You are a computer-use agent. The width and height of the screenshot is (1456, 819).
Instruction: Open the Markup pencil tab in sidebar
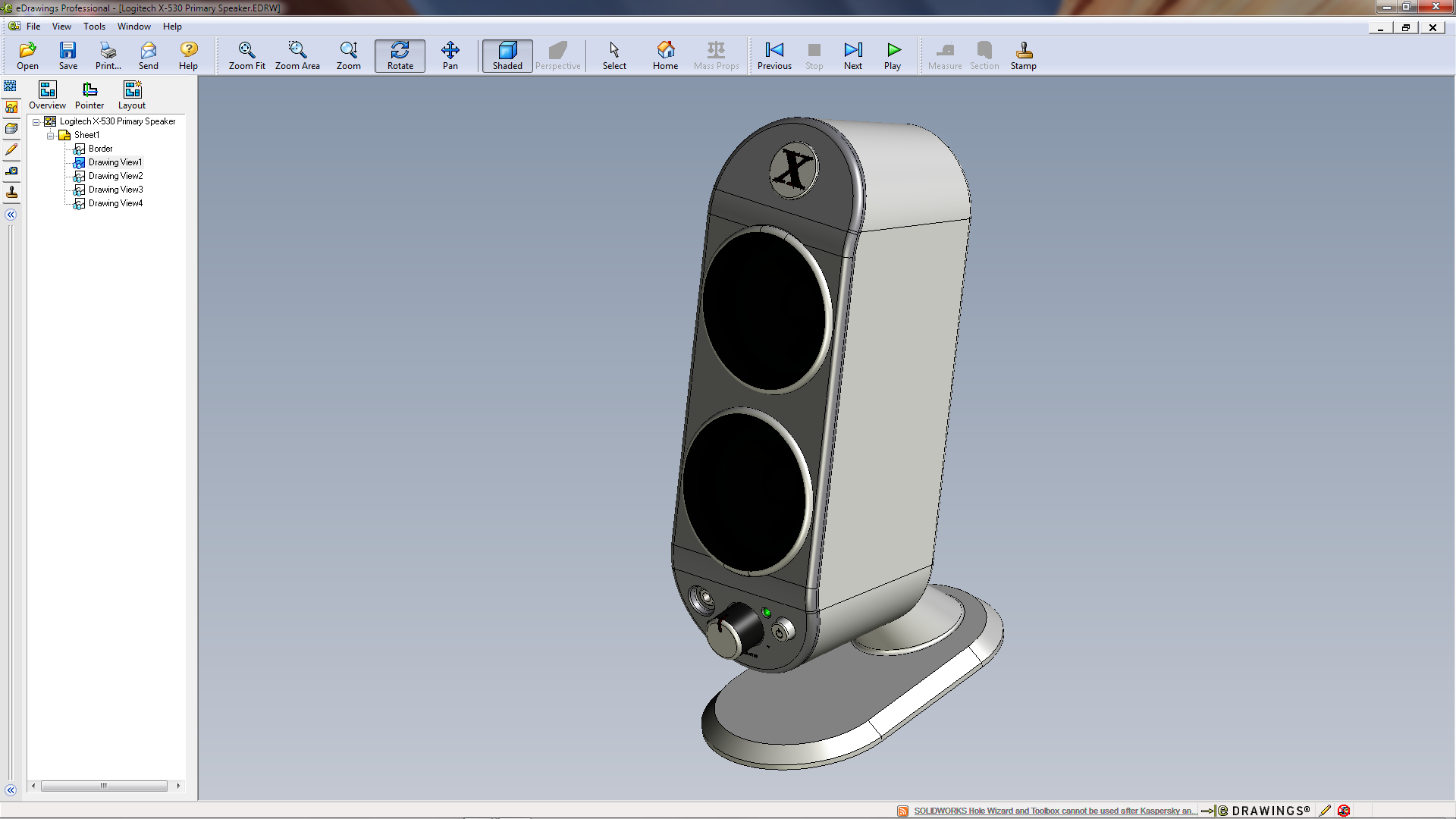11,150
